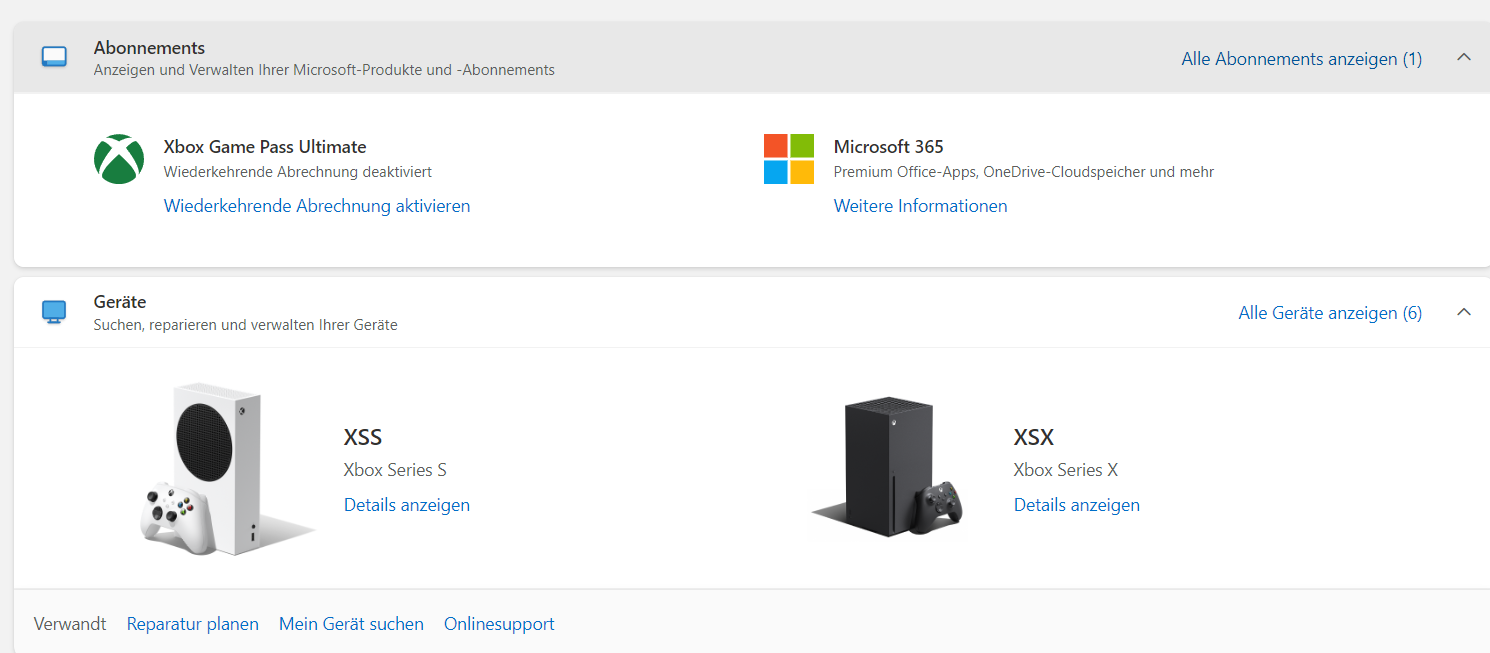Click the 'Xbox Series S' model text

(395, 470)
